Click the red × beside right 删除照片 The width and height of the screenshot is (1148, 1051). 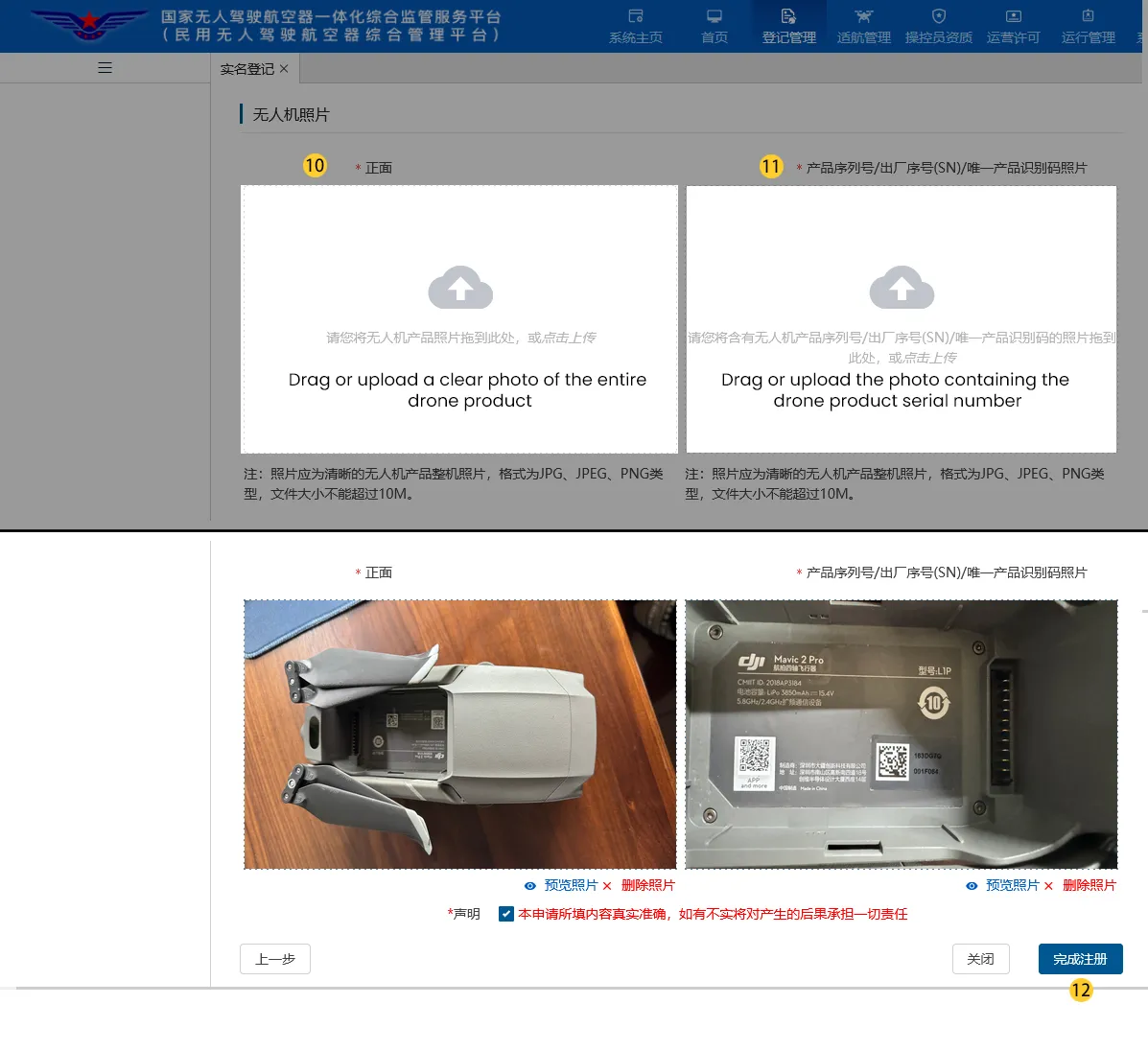pos(1048,885)
